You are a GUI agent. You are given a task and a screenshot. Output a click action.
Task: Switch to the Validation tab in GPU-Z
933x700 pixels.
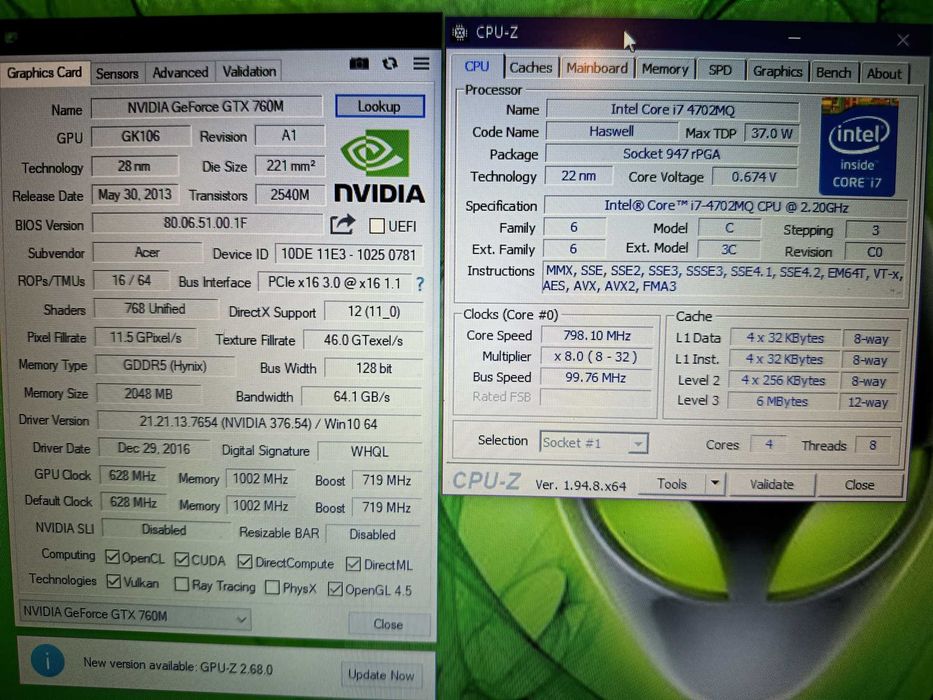tap(249, 71)
